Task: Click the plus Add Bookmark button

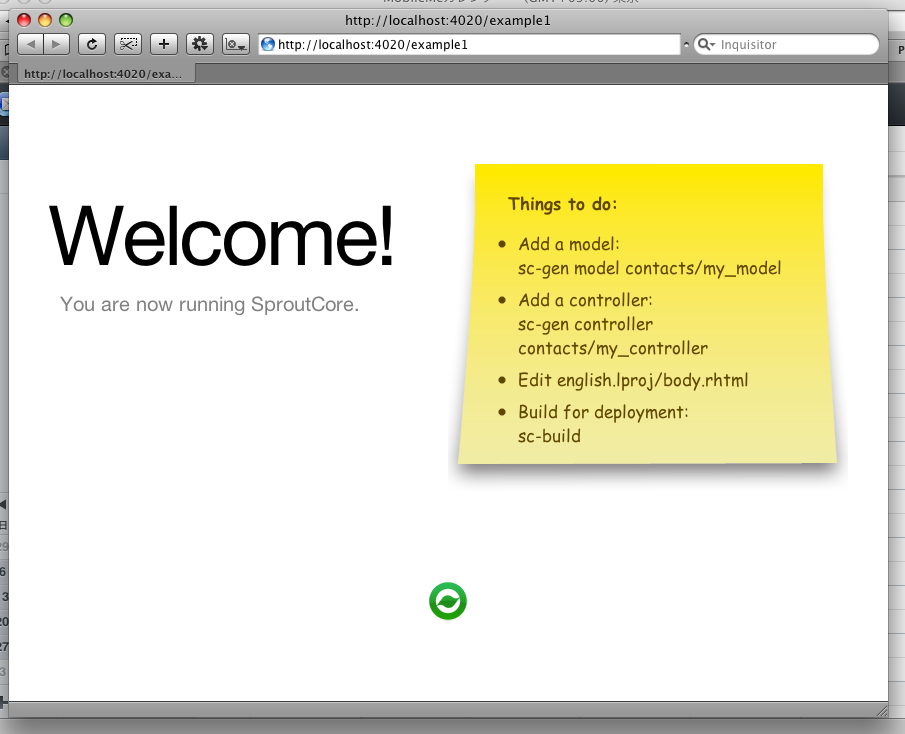Action: (164, 44)
